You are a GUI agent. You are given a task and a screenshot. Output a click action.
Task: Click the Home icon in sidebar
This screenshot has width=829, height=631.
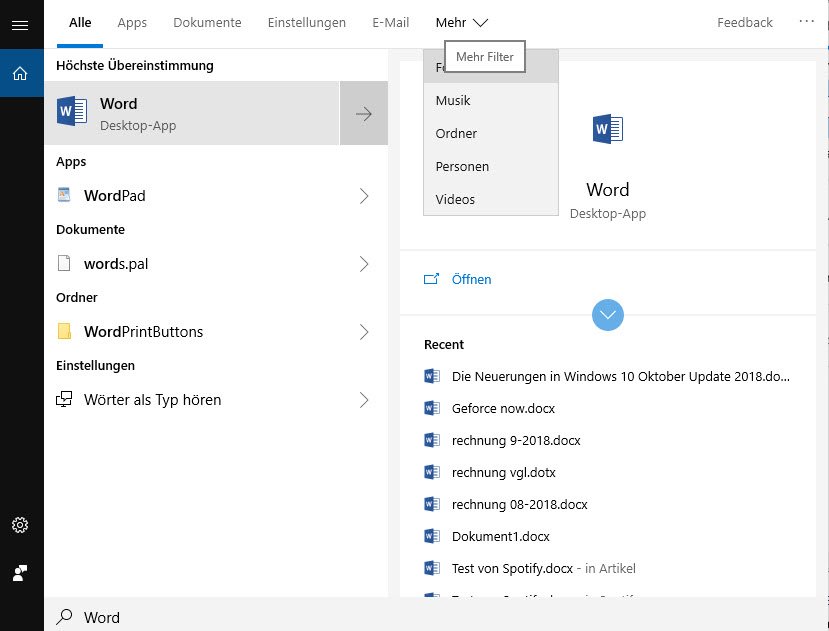[20, 73]
